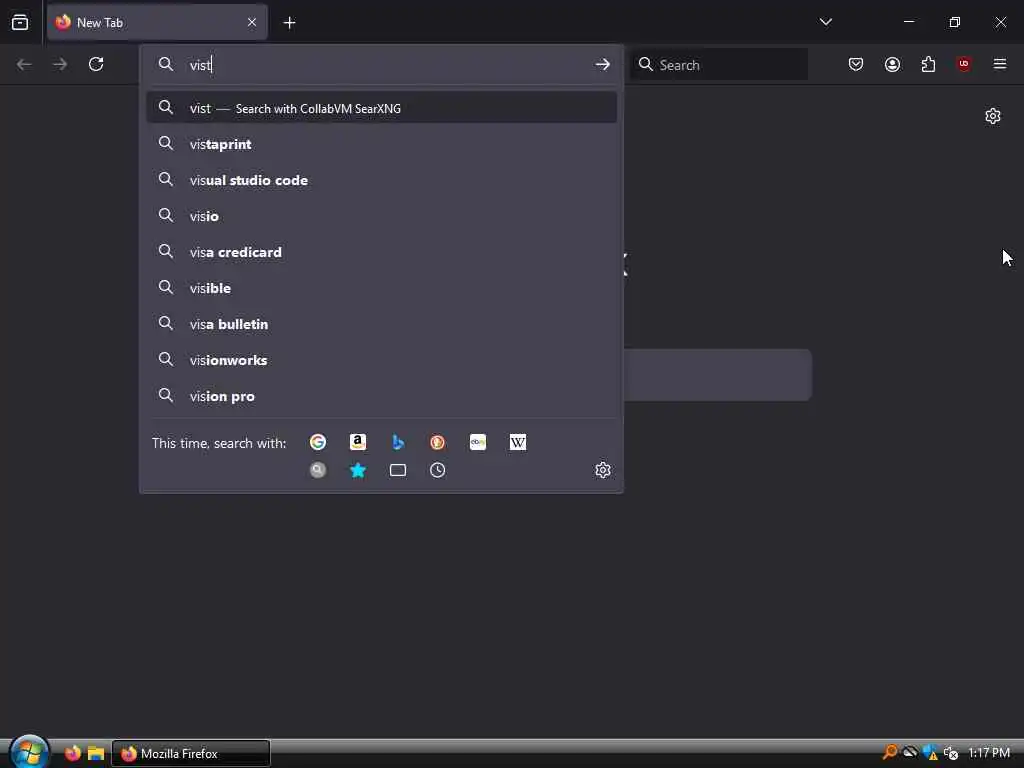The width and height of the screenshot is (1024, 768).
Task: Open the Firefox account menu
Action: [892, 64]
